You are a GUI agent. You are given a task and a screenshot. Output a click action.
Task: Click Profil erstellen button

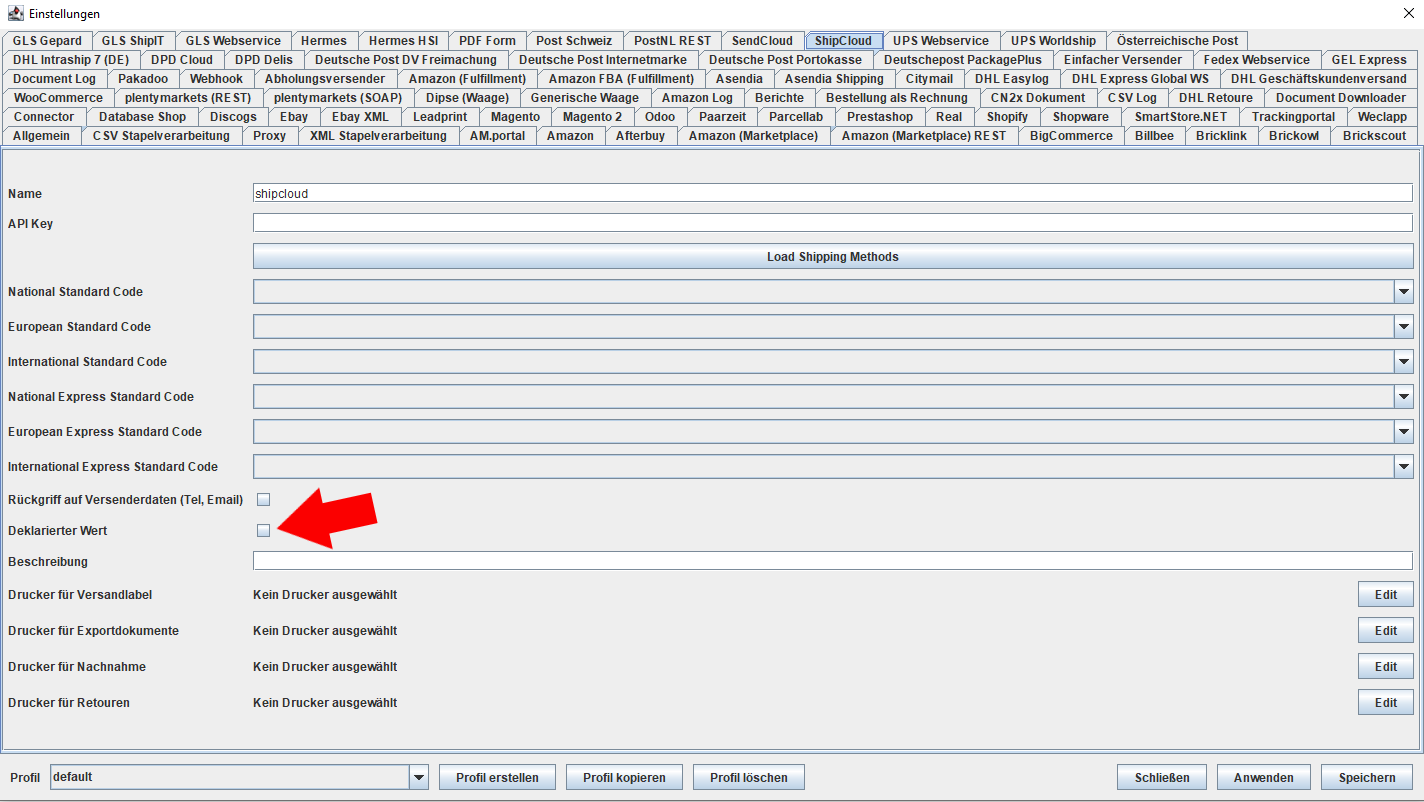coord(497,777)
